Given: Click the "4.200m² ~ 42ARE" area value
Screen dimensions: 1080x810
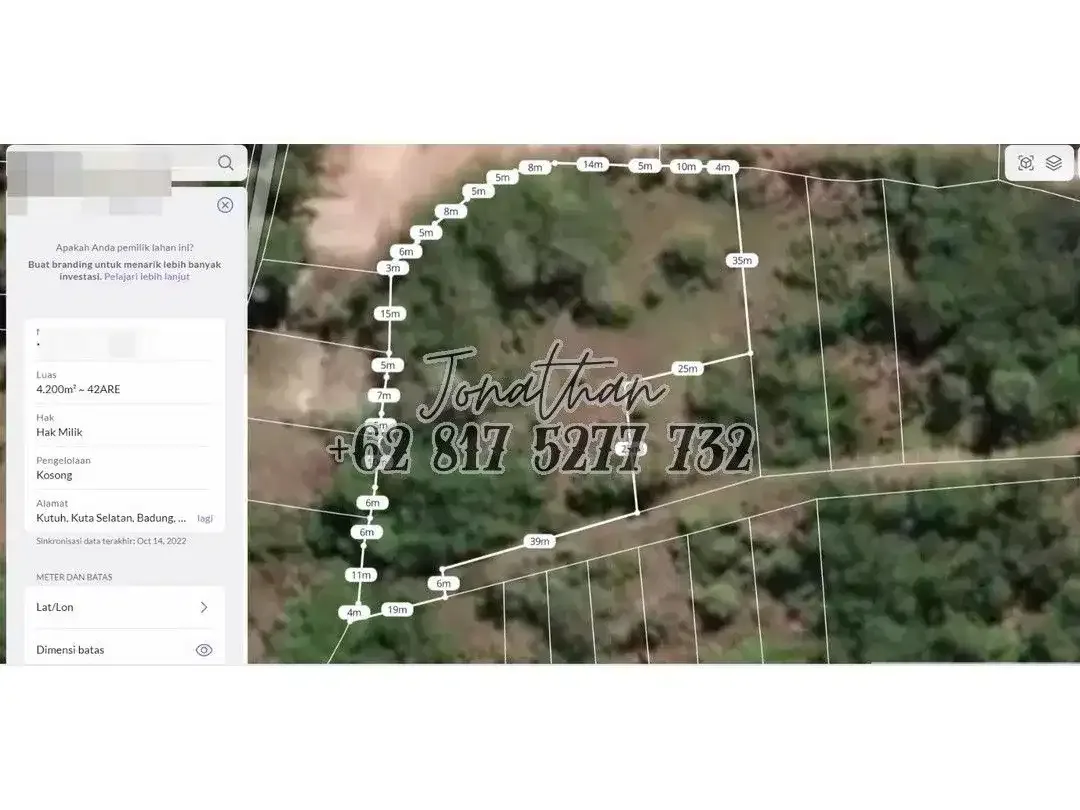Looking at the screenshot, I should (79, 389).
